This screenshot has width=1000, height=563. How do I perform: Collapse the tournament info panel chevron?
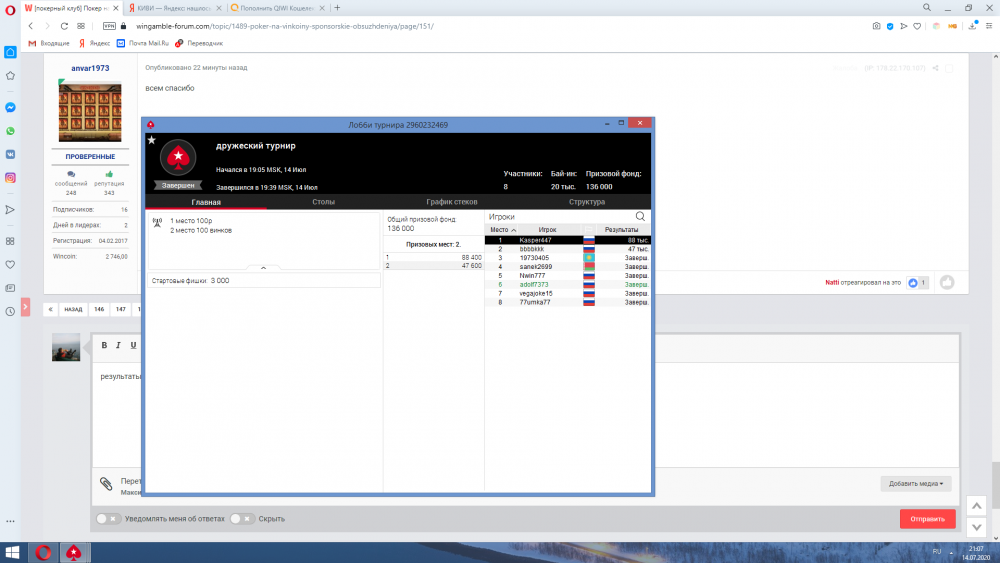click(x=263, y=268)
